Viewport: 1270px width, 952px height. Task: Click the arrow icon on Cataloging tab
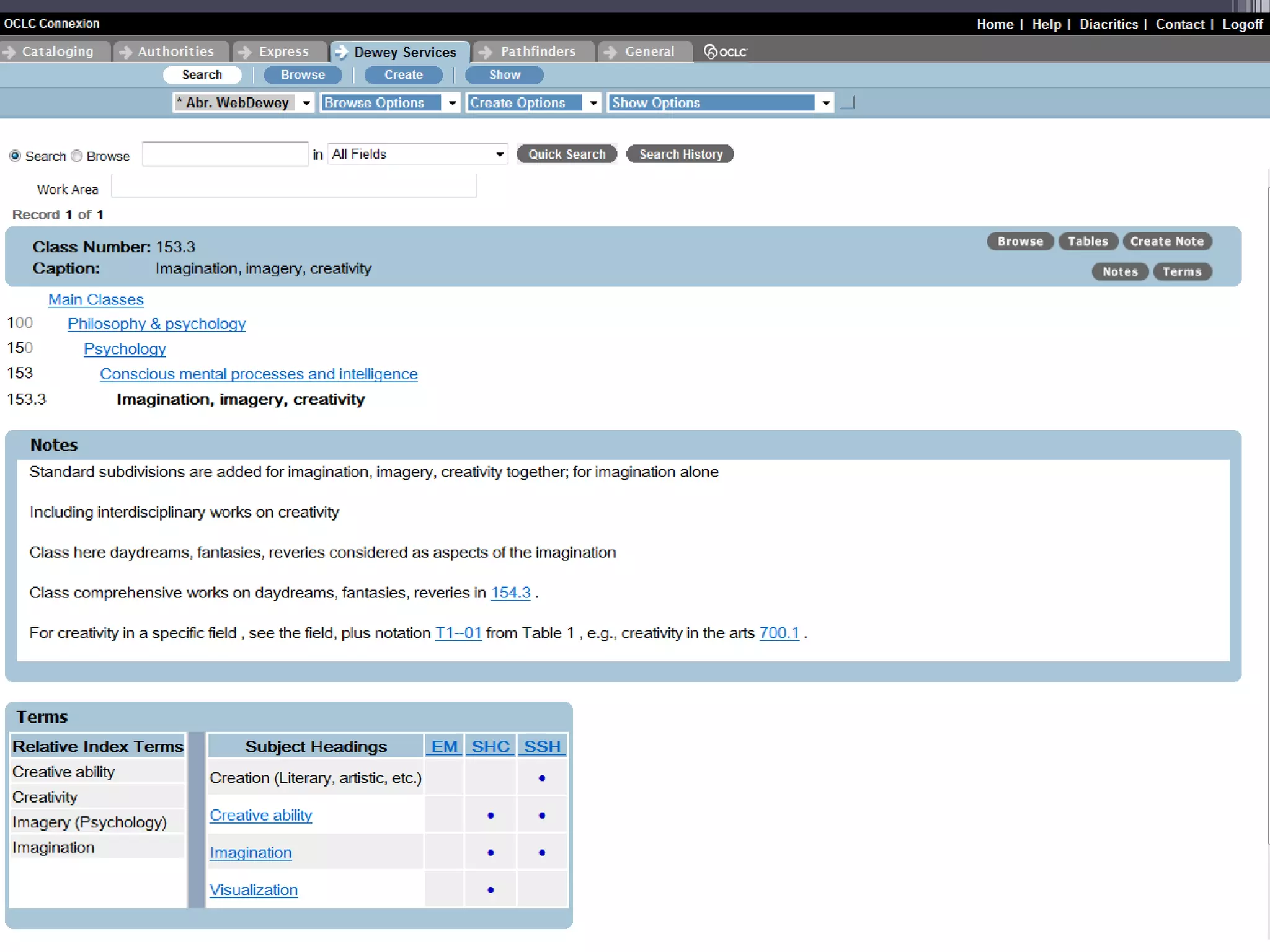(9, 52)
